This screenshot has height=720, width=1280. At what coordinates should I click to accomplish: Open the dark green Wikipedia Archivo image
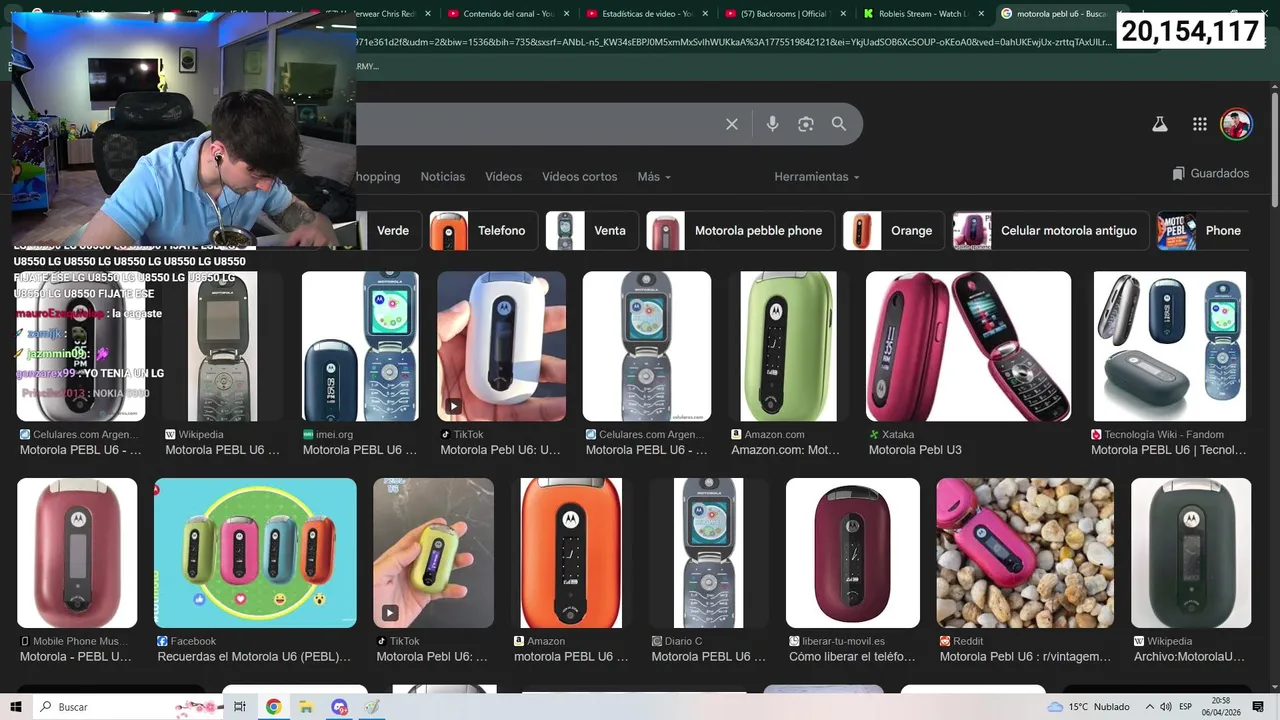tap(1191, 553)
